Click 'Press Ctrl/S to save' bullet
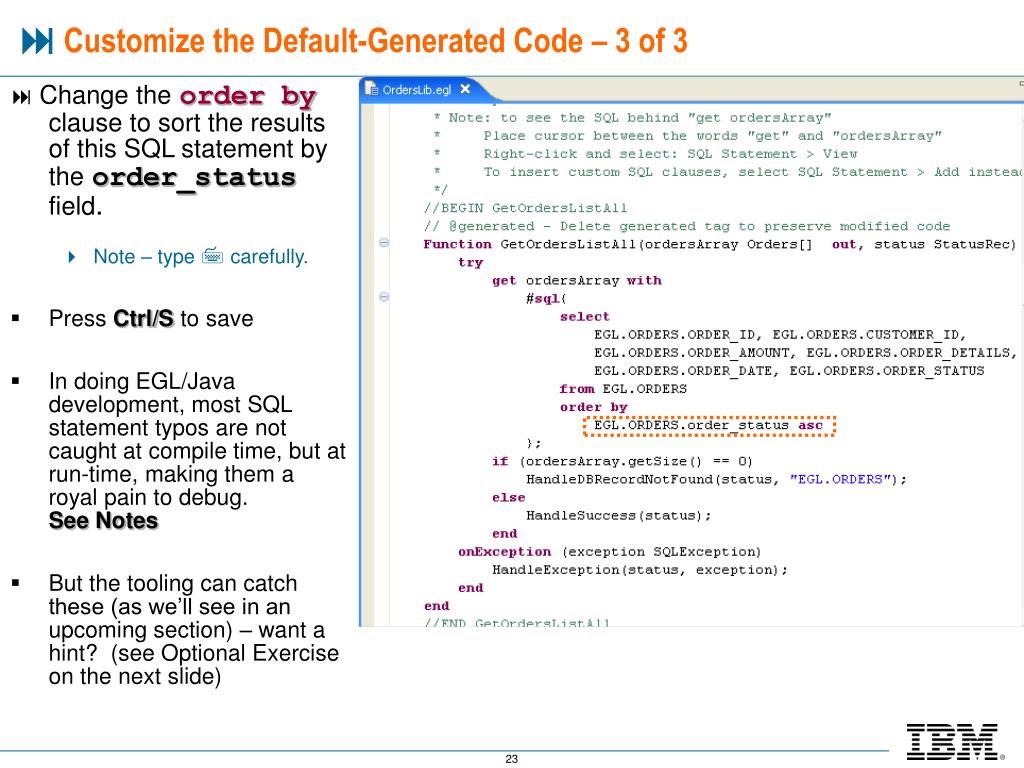Viewport: 1024px width, 768px height. point(151,319)
